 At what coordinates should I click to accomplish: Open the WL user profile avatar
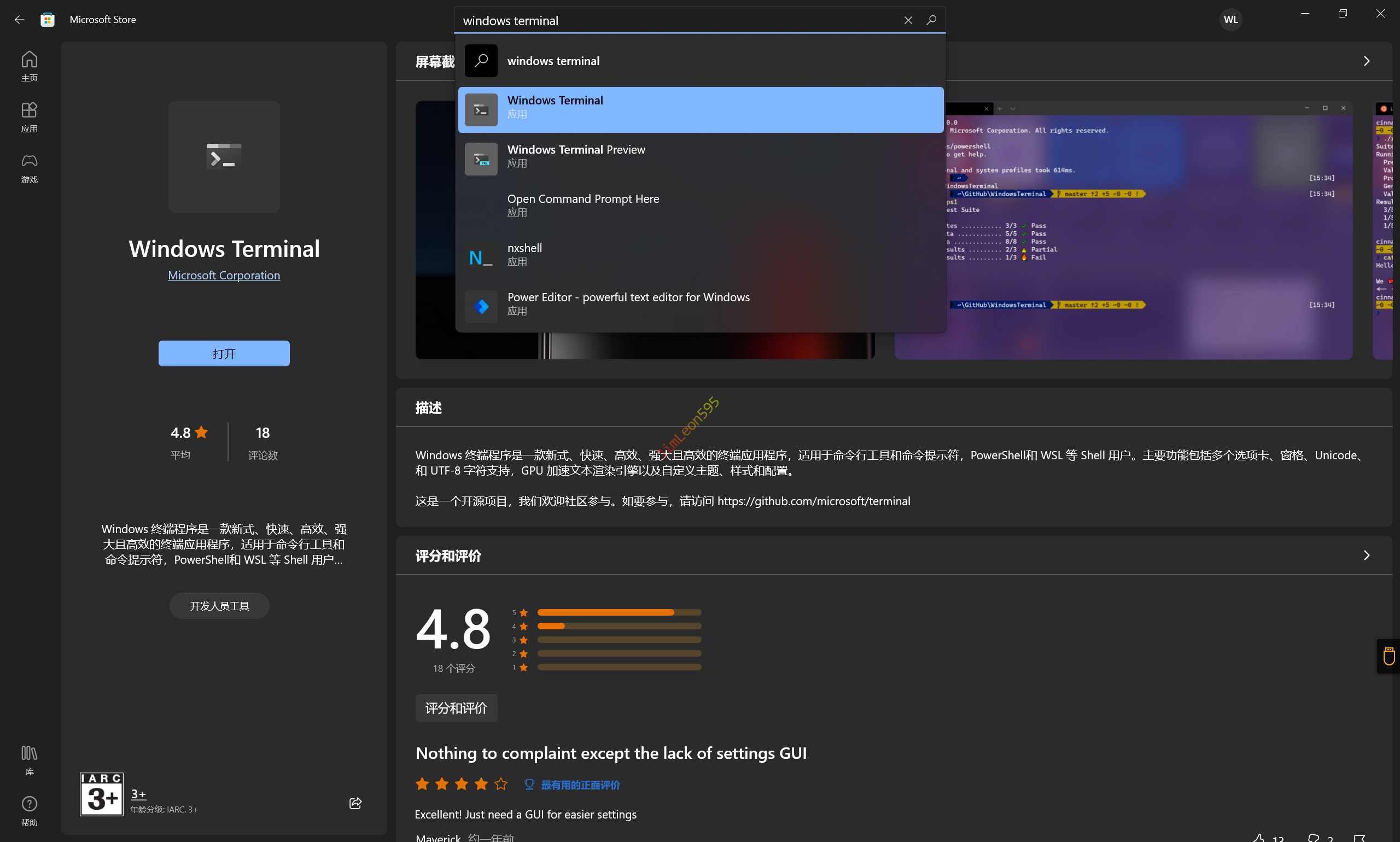(1230, 20)
